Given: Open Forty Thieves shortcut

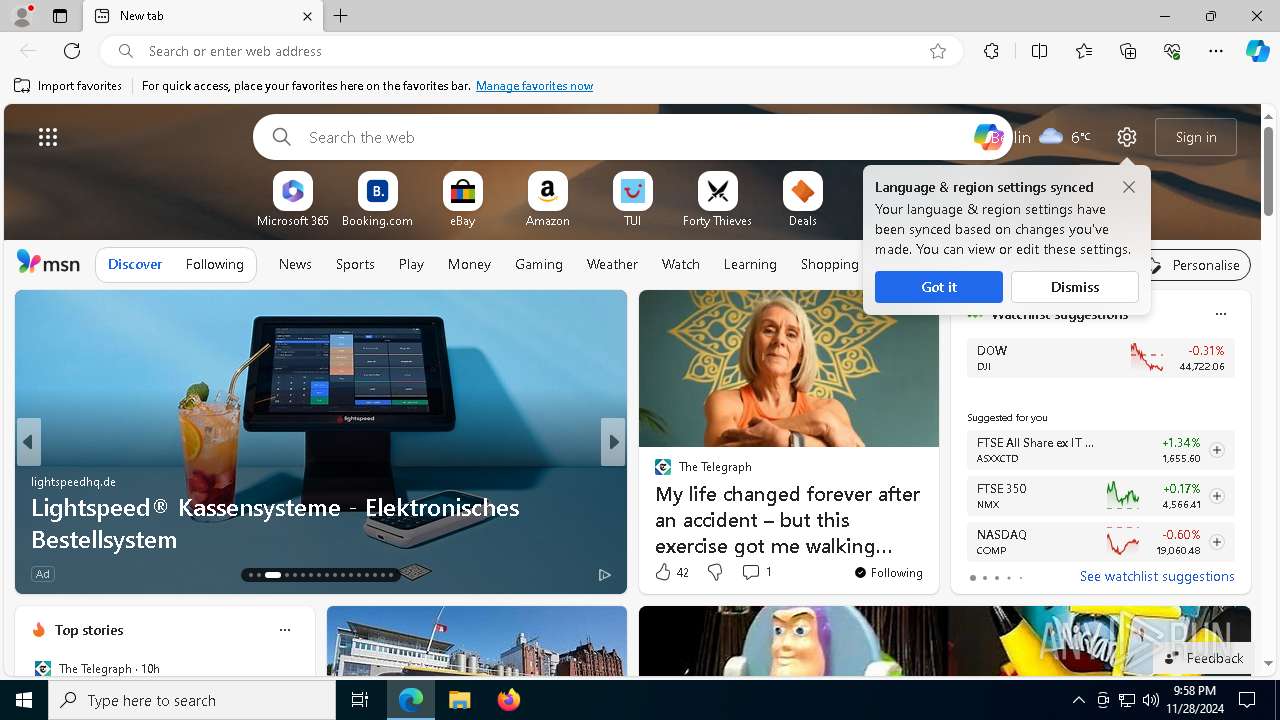Looking at the screenshot, I should point(717,199).
